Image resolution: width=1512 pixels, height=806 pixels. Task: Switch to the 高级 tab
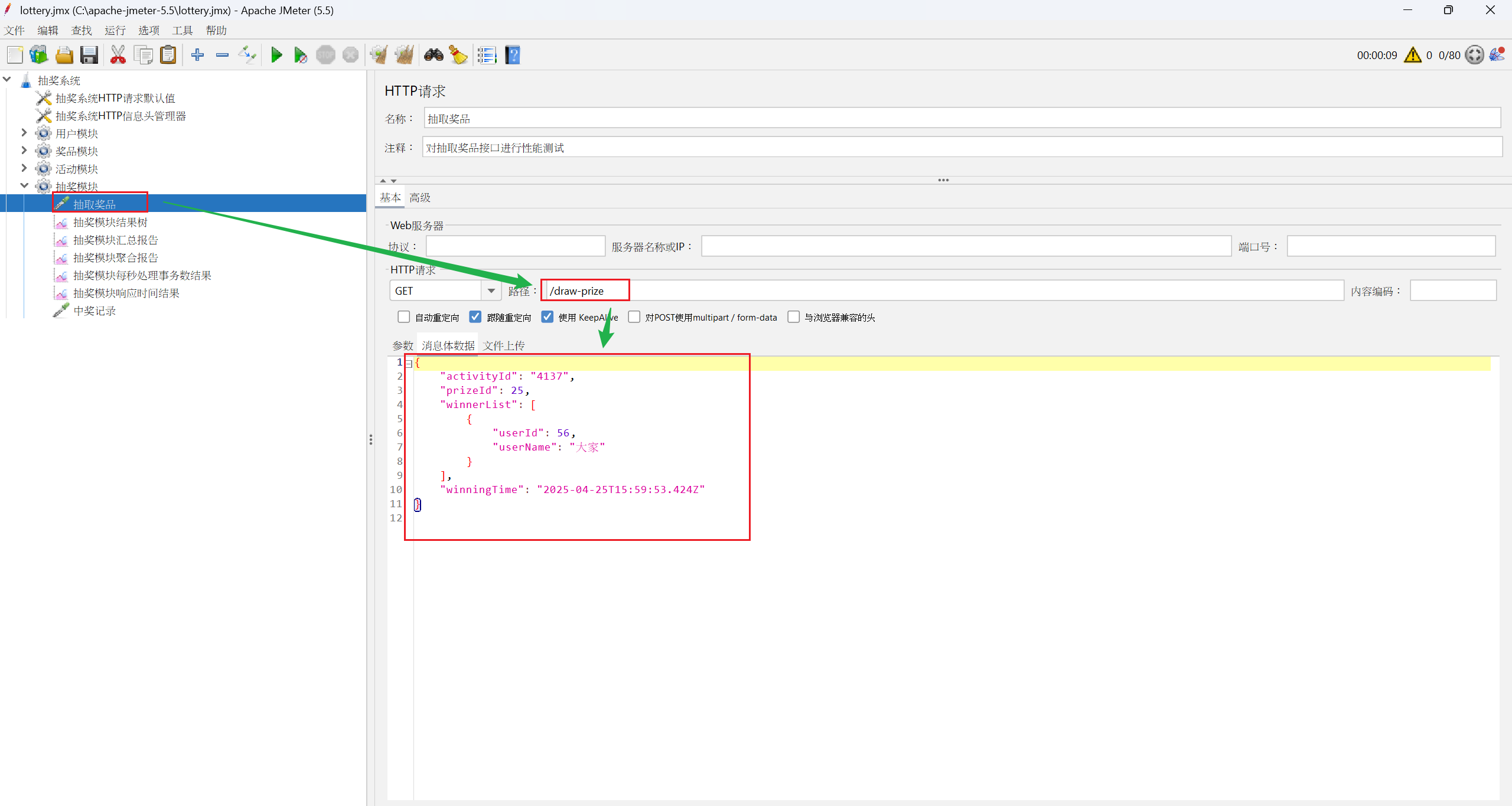pos(420,198)
